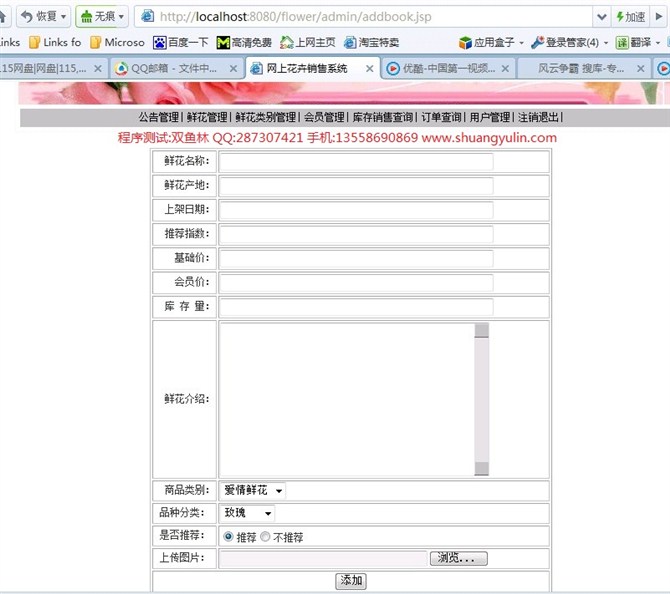The image size is (670, 594).
Task: Open 鲜花类别管理 menu item
Action: point(265,118)
